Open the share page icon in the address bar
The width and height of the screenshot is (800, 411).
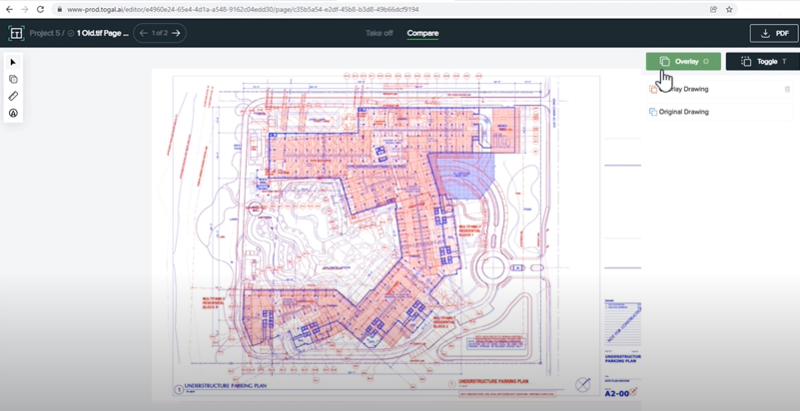pyautogui.click(x=713, y=9)
